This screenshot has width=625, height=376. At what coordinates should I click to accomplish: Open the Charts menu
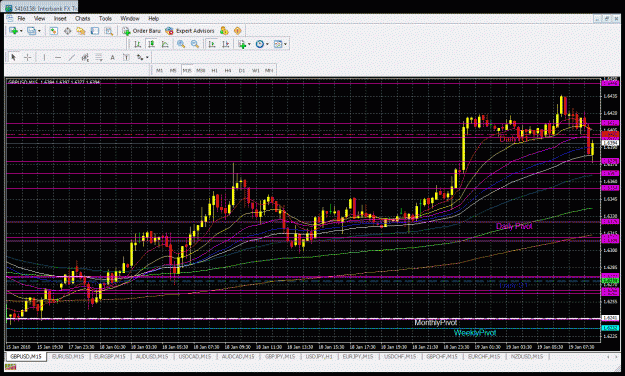[83, 18]
